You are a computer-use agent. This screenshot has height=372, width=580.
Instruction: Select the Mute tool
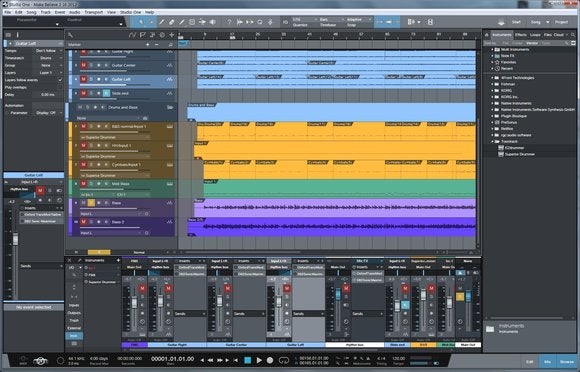192,22
